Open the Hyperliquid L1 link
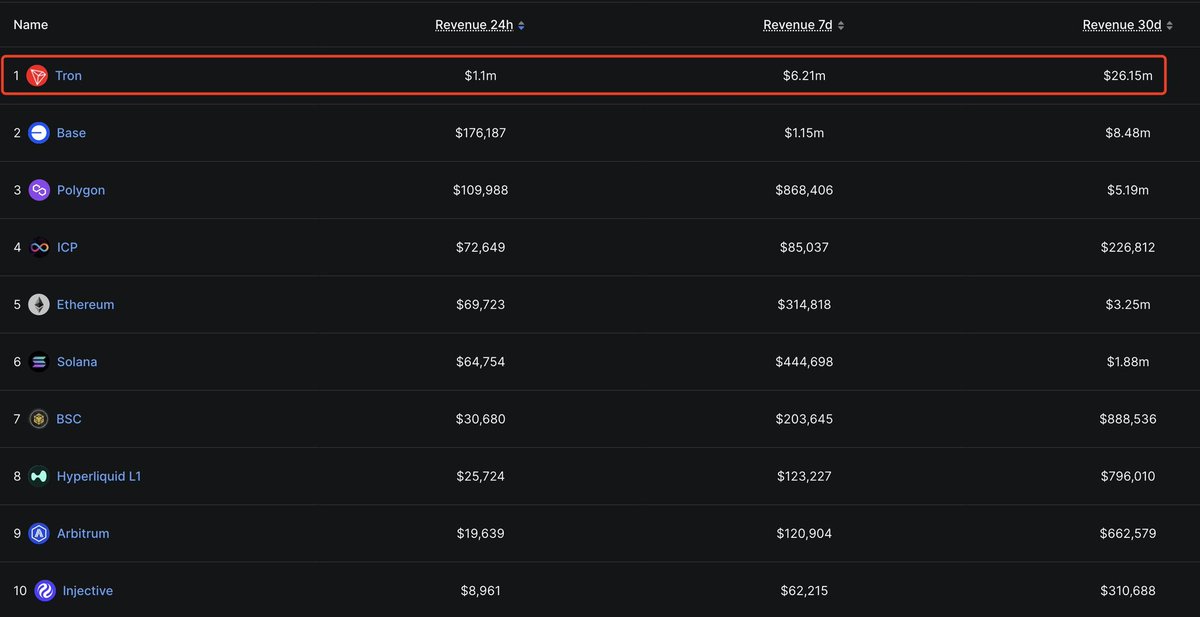The width and height of the screenshot is (1200, 617). pyautogui.click(x=99, y=477)
